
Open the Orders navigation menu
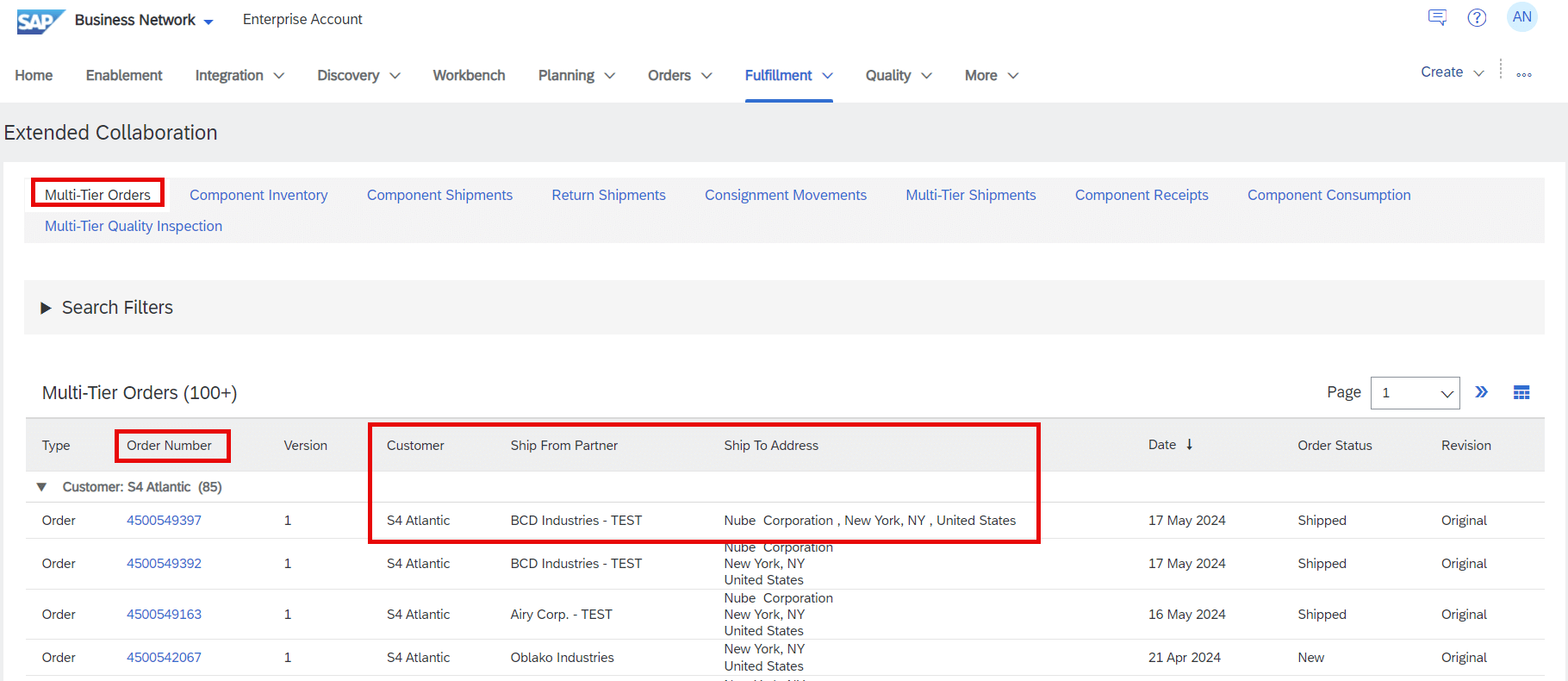[679, 76]
